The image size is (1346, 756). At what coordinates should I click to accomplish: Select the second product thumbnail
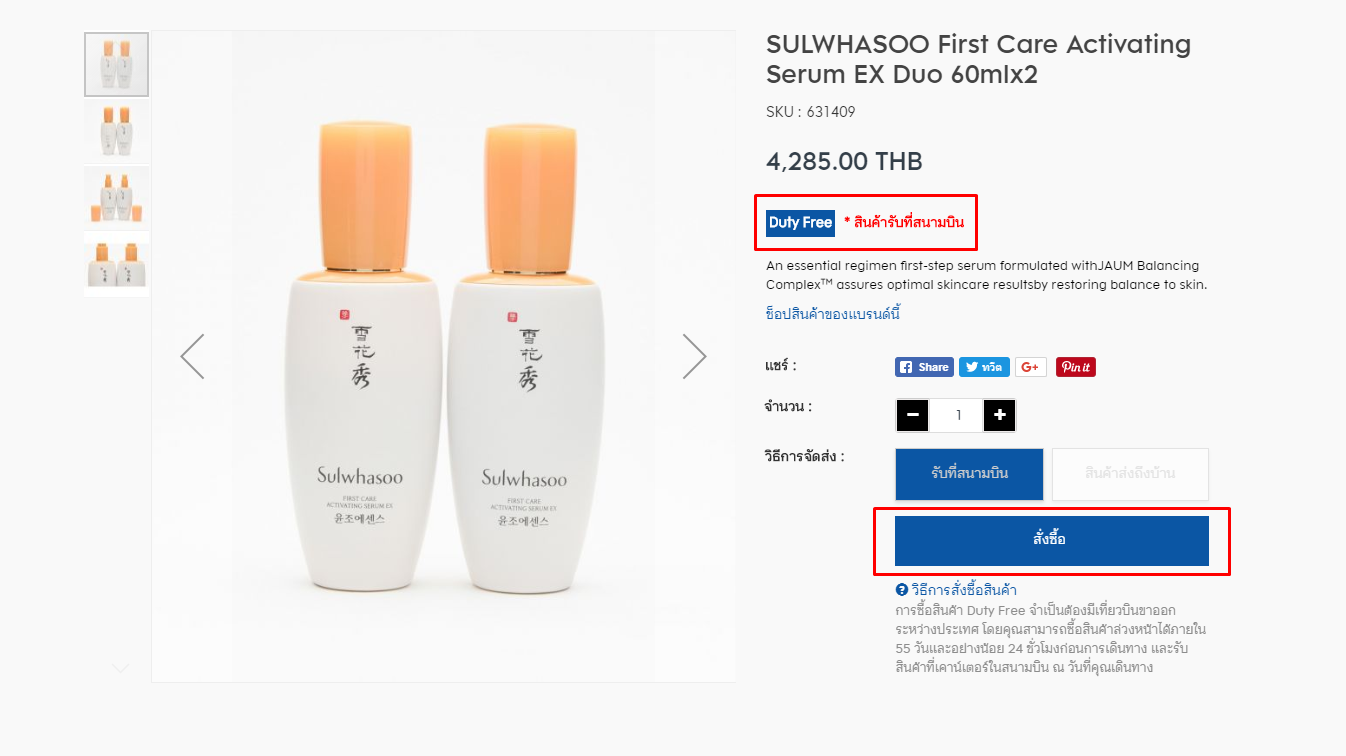tap(117, 131)
